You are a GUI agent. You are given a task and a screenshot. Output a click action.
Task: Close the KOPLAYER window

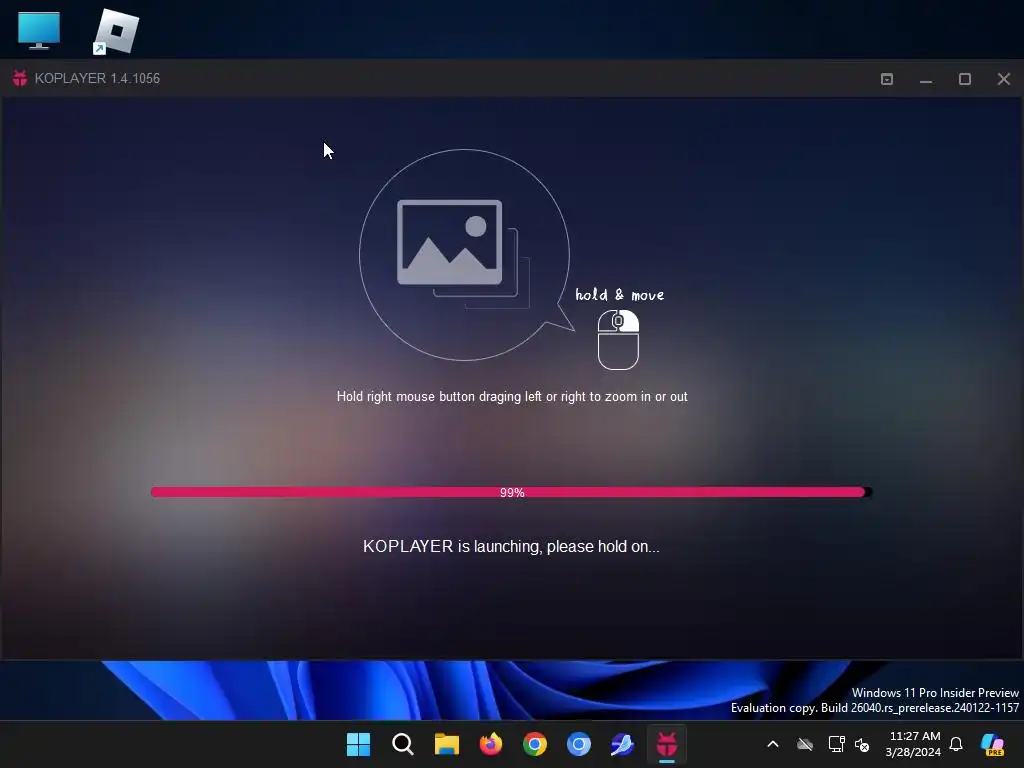tap(1004, 79)
